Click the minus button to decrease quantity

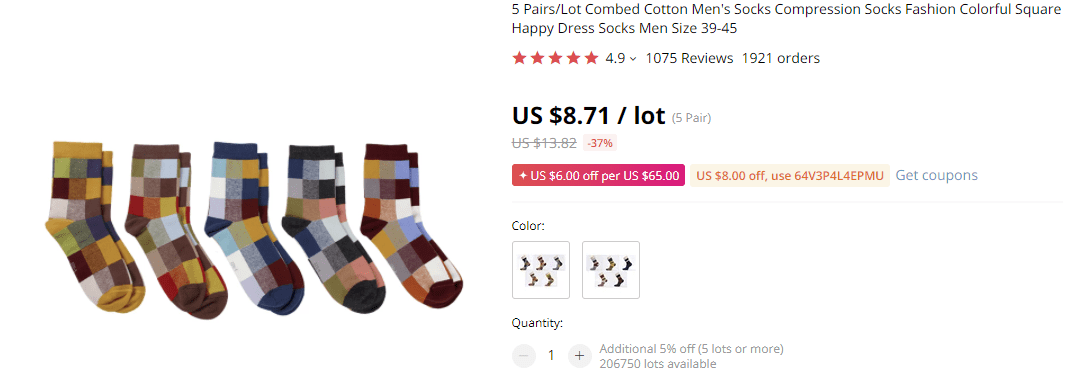pos(523,355)
